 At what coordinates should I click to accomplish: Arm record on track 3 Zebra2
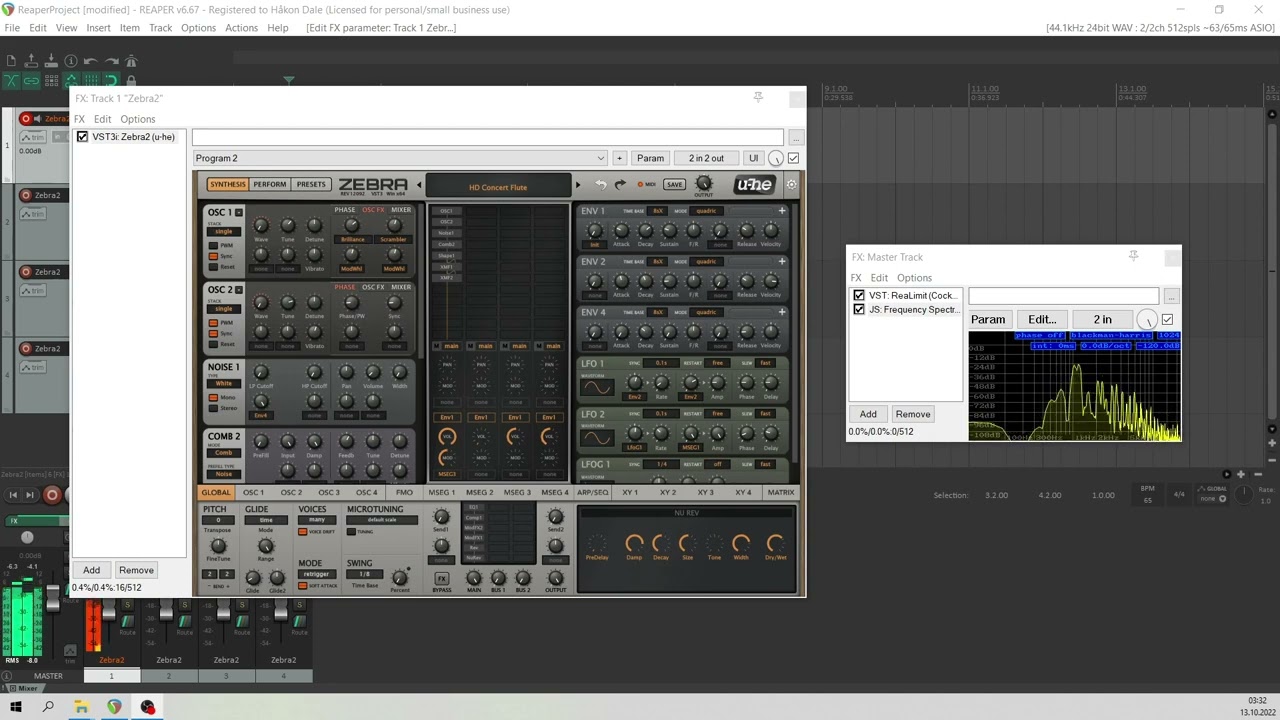click(x=26, y=272)
